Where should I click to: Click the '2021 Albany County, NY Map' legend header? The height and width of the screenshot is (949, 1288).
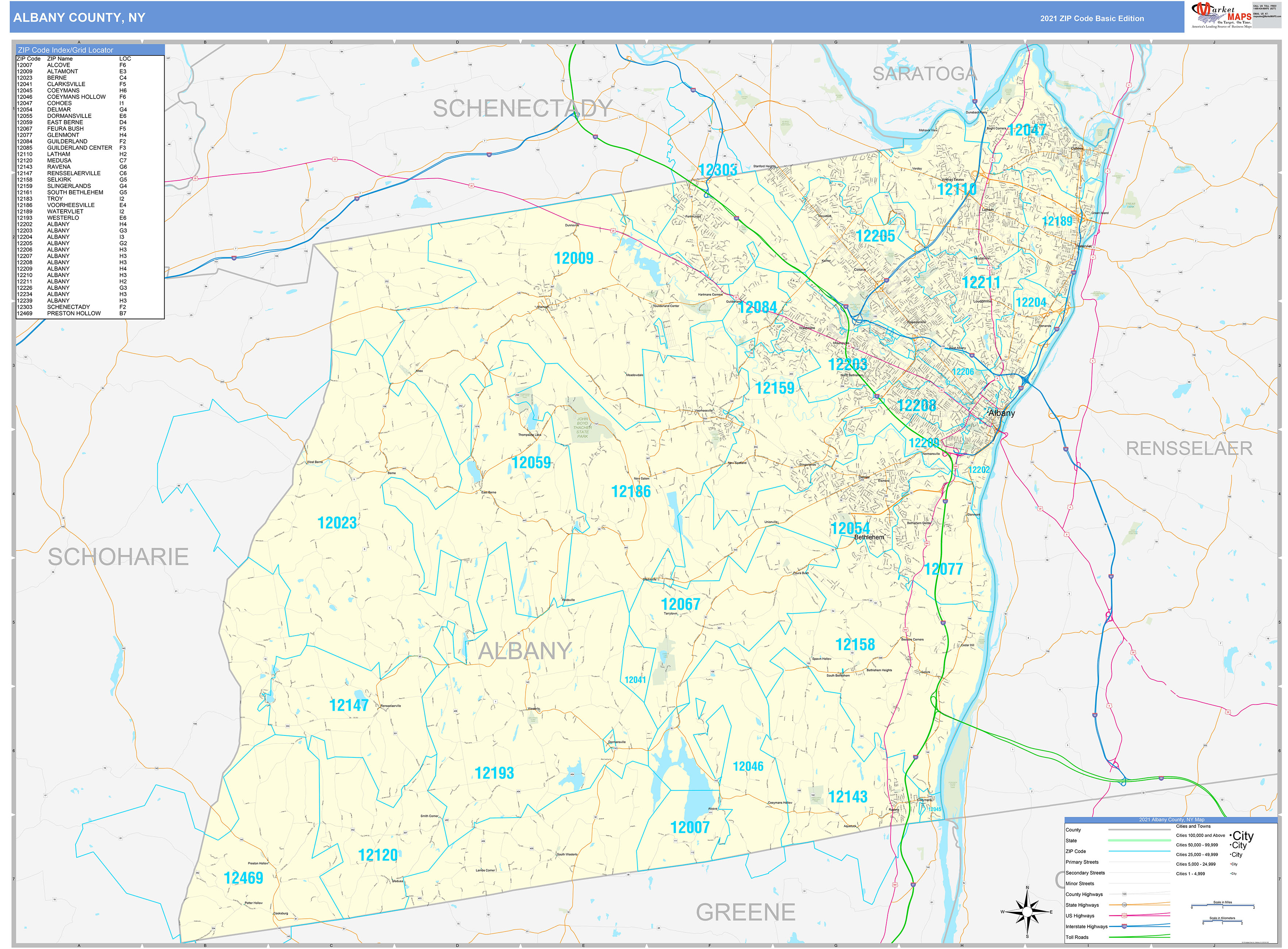point(1171,820)
